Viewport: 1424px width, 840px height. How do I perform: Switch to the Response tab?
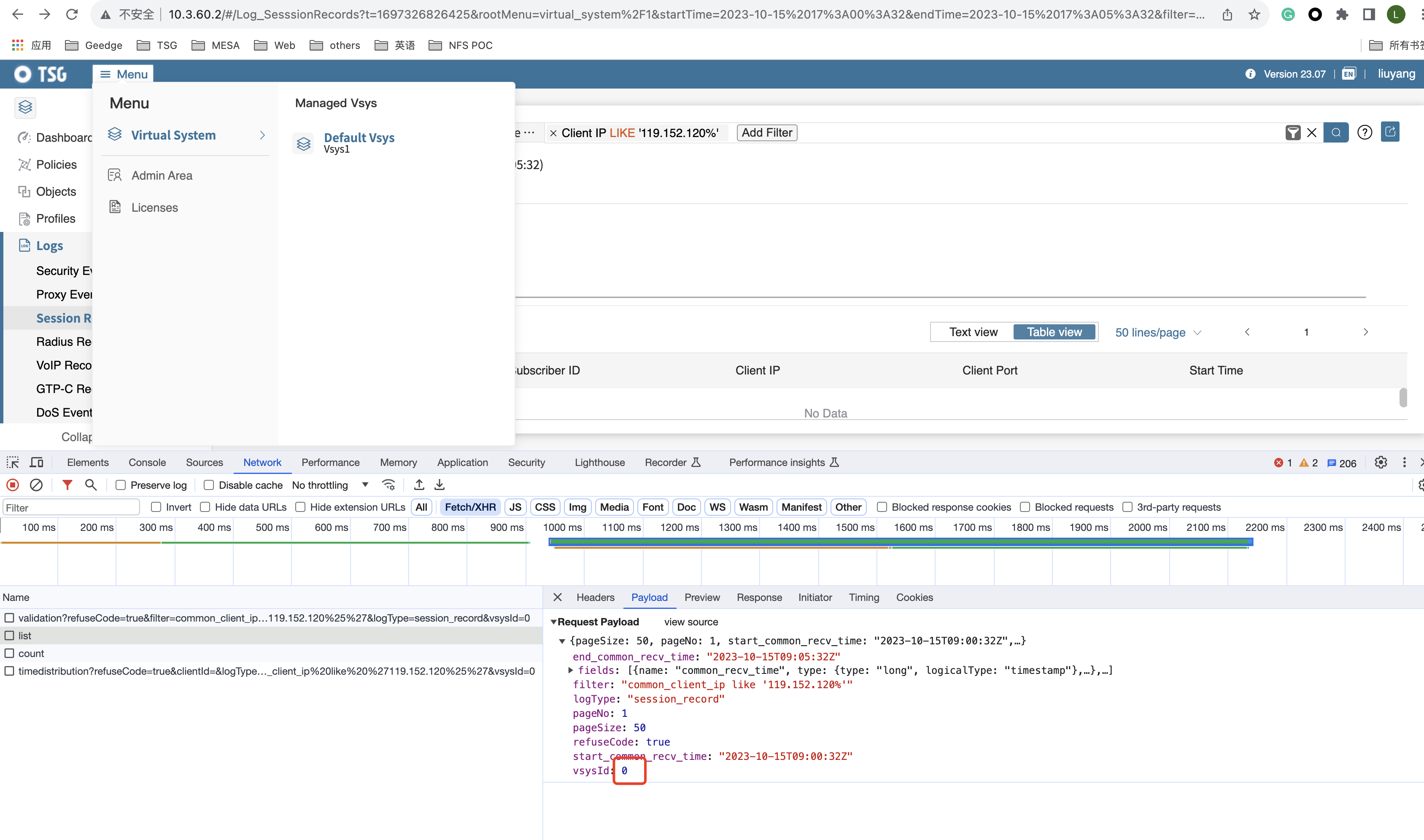click(x=759, y=597)
